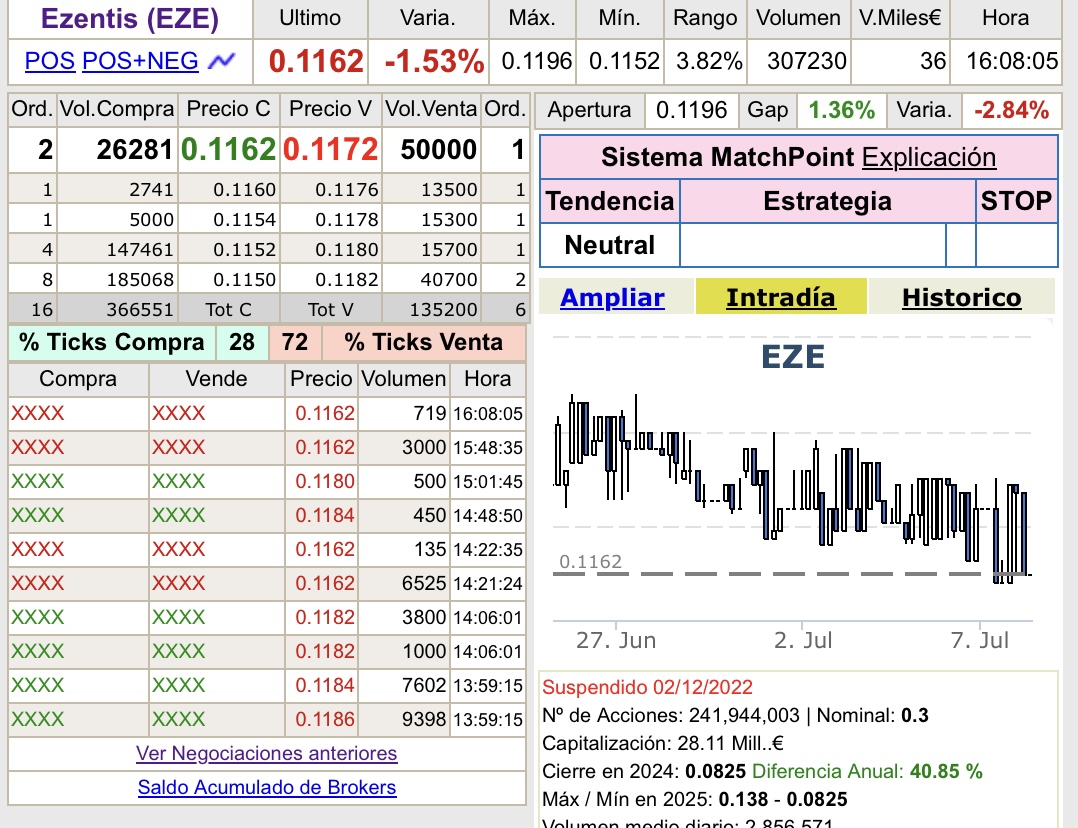Click the 2. Jul chart axis label
1078x828 pixels.
[803, 640]
